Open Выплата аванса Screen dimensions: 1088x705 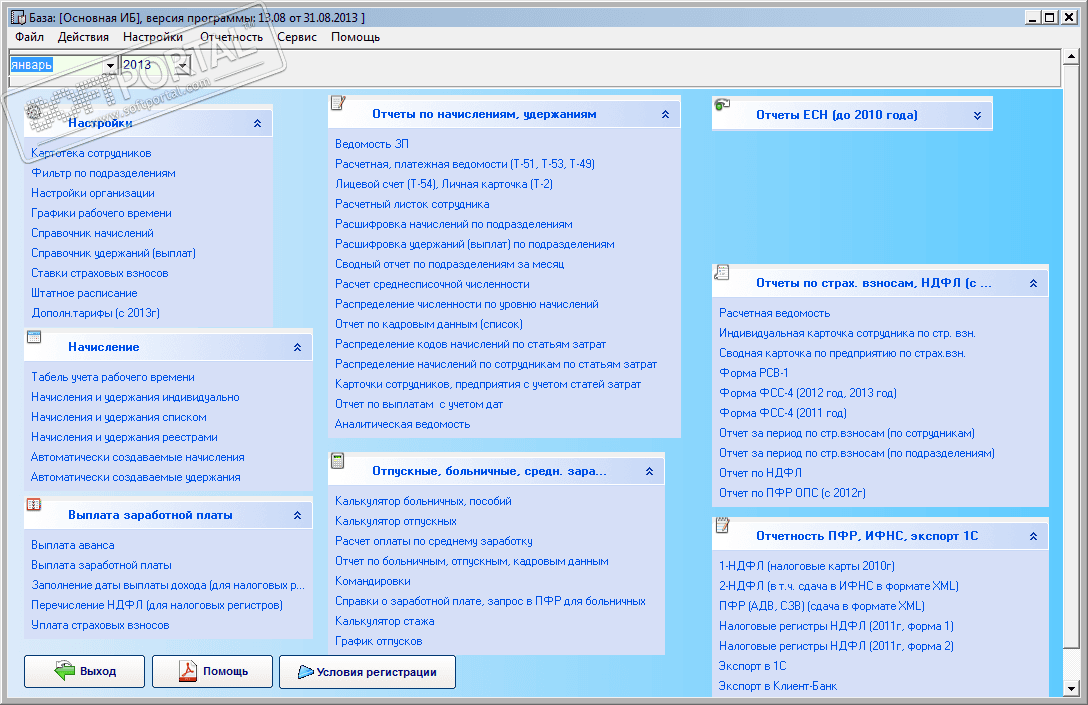[73, 545]
